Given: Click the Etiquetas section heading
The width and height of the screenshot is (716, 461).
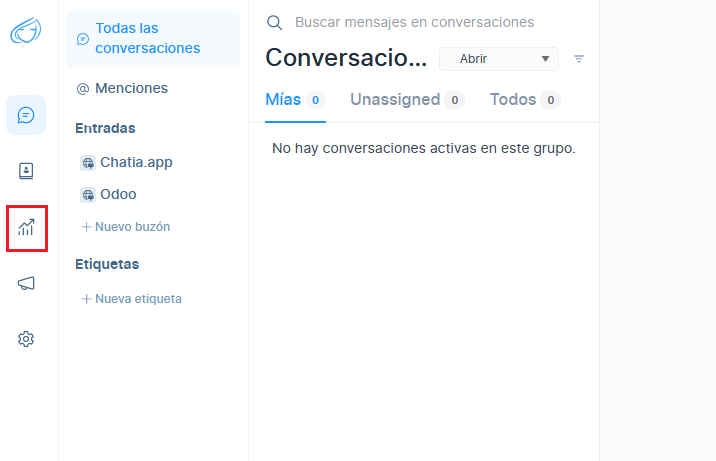Looking at the screenshot, I should (107, 264).
